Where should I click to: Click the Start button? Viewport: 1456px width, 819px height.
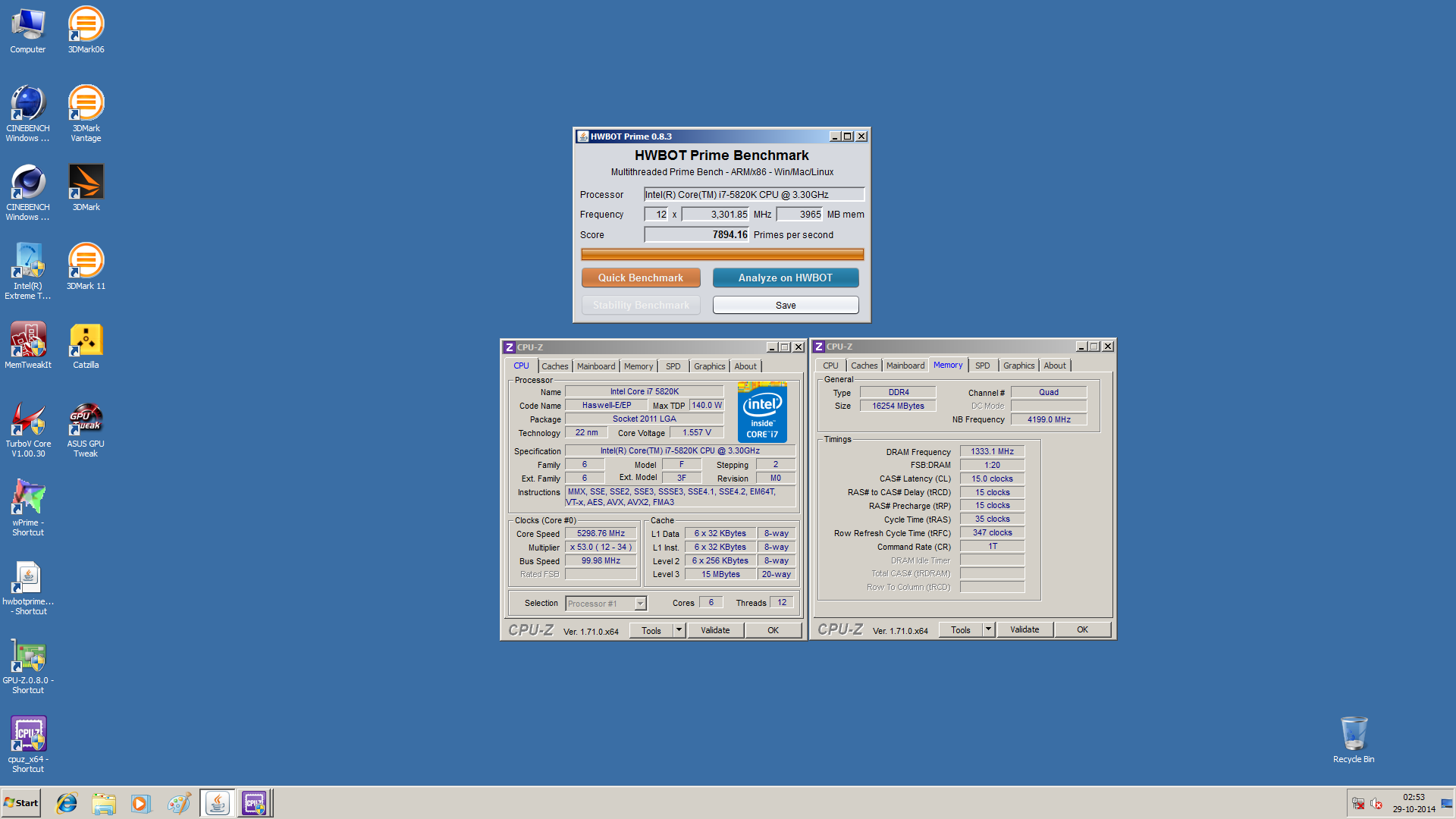[21, 803]
